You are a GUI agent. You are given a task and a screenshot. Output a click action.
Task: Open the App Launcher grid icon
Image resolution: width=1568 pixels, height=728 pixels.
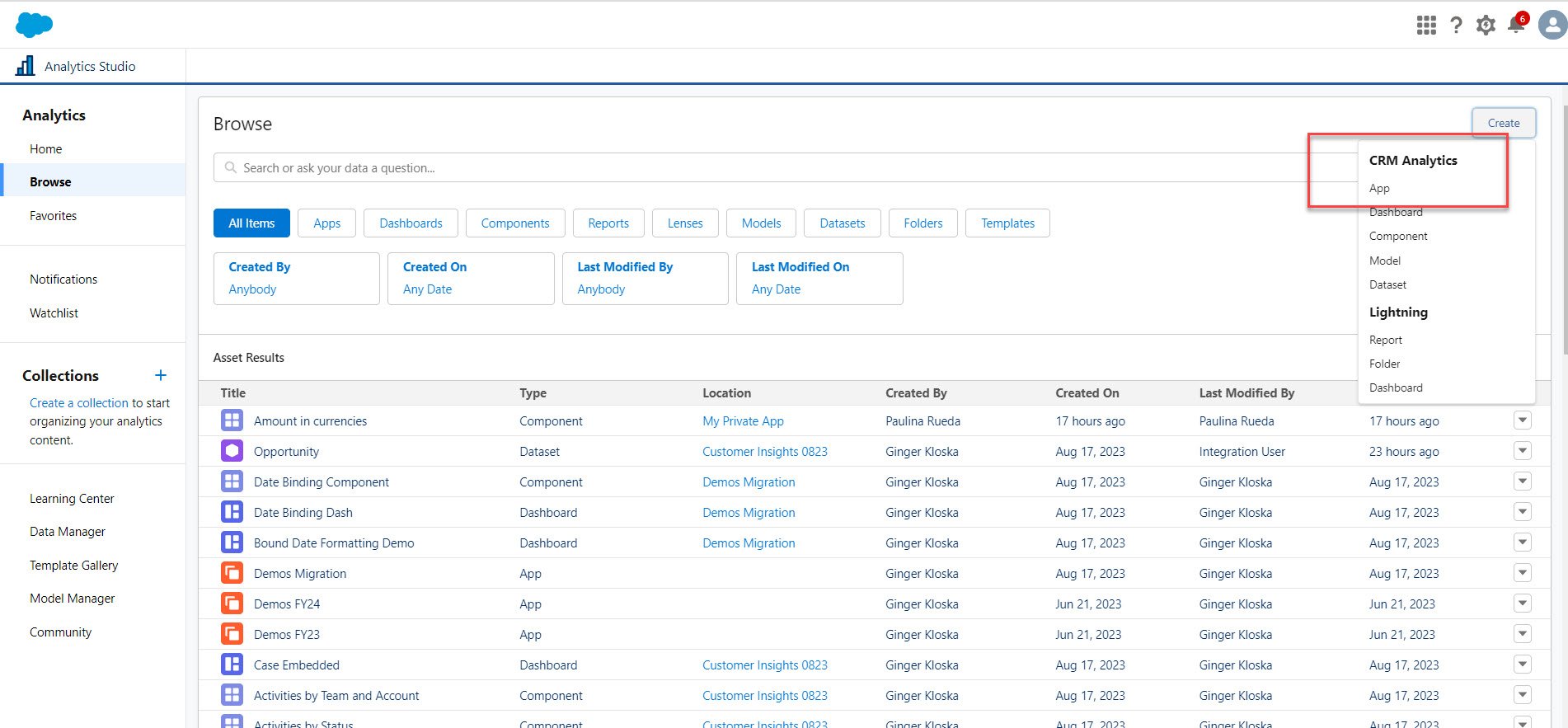(x=1426, y=26)
